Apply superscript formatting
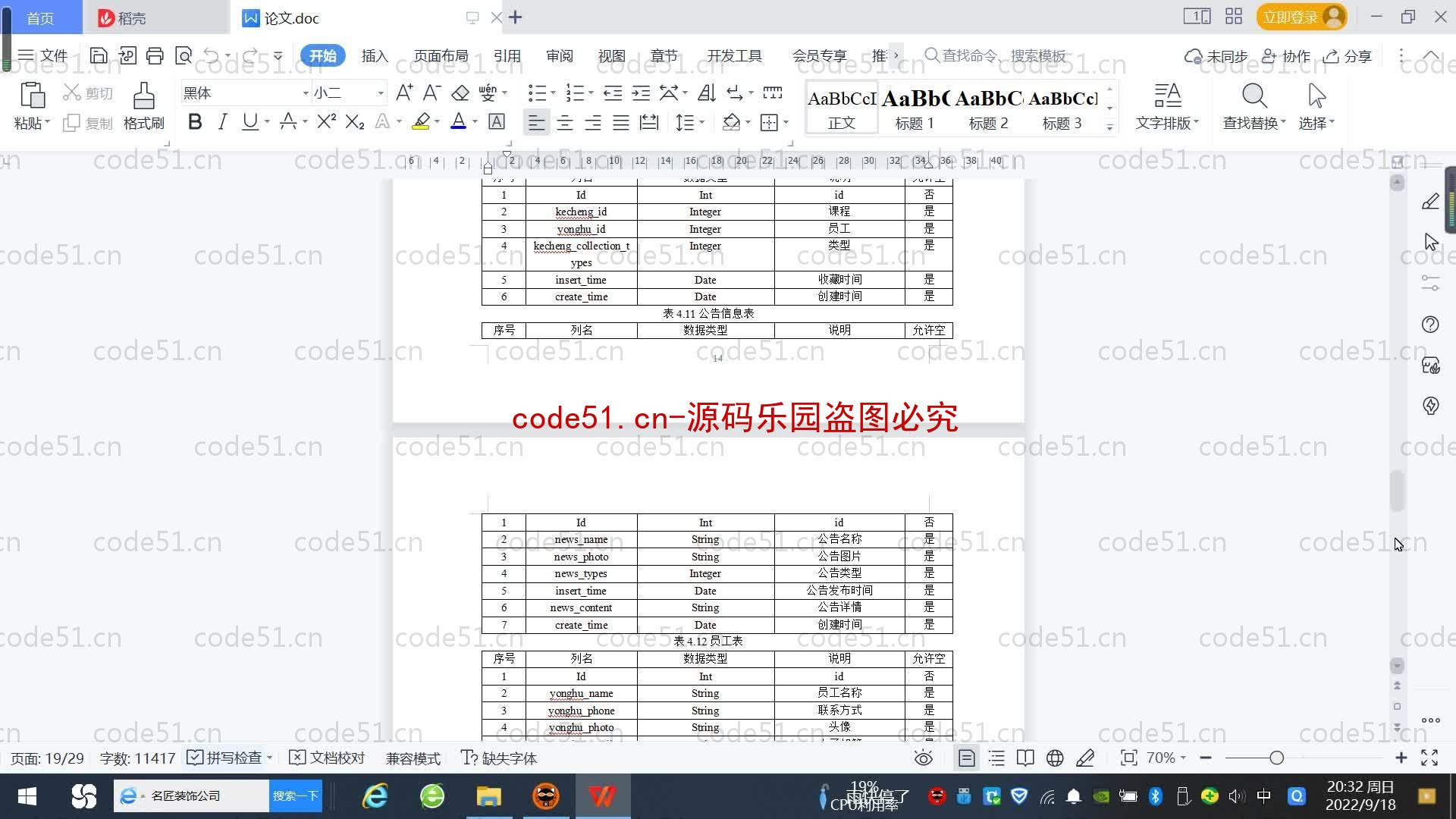 coord(327,122)
